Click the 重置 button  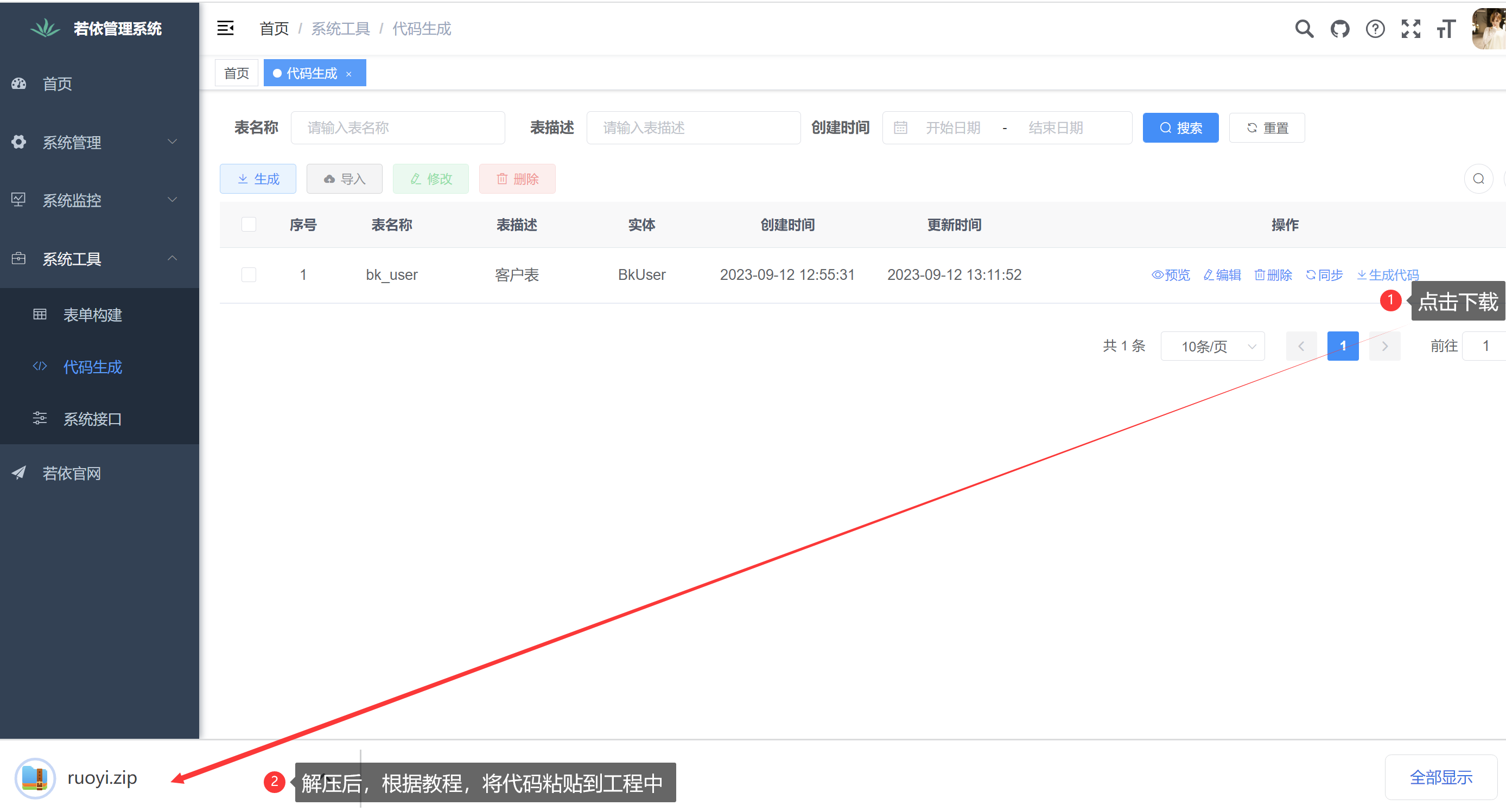pyautogui.click(x=1266, y=127)
